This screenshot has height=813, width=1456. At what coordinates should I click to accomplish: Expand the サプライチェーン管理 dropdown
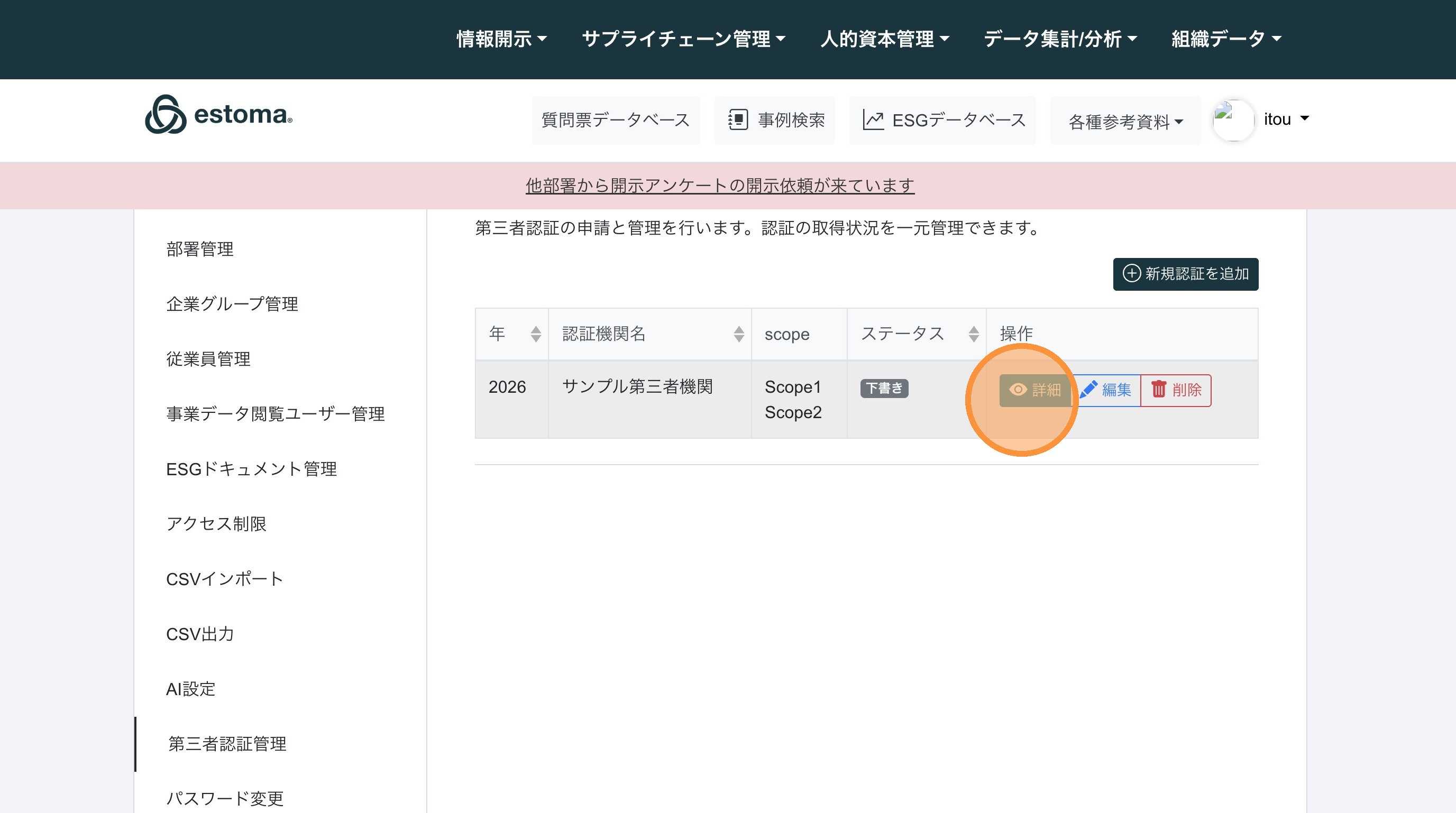pos(683,39)
